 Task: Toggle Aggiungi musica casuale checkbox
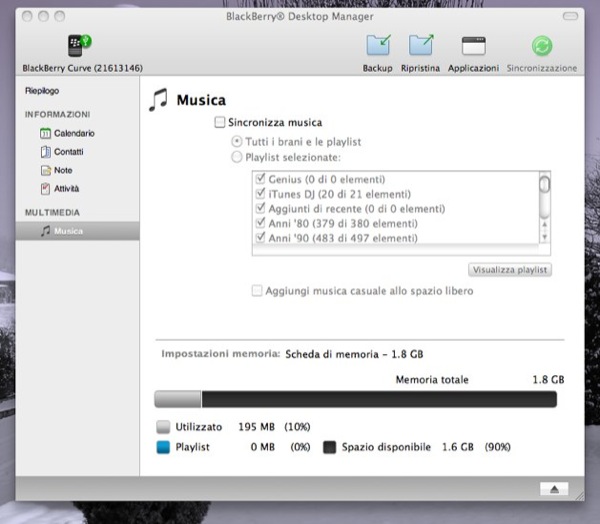point(258,291)
